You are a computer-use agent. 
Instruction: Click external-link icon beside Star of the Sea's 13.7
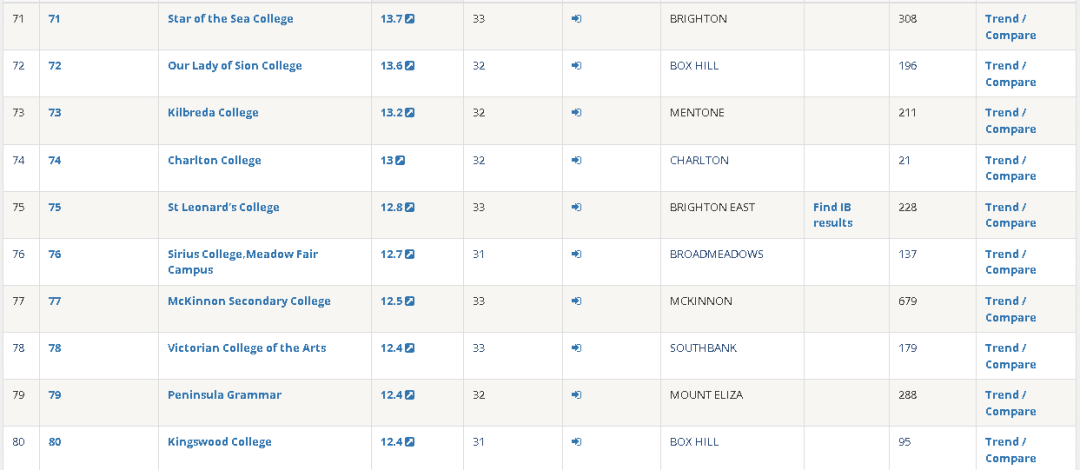pos(410,19)
